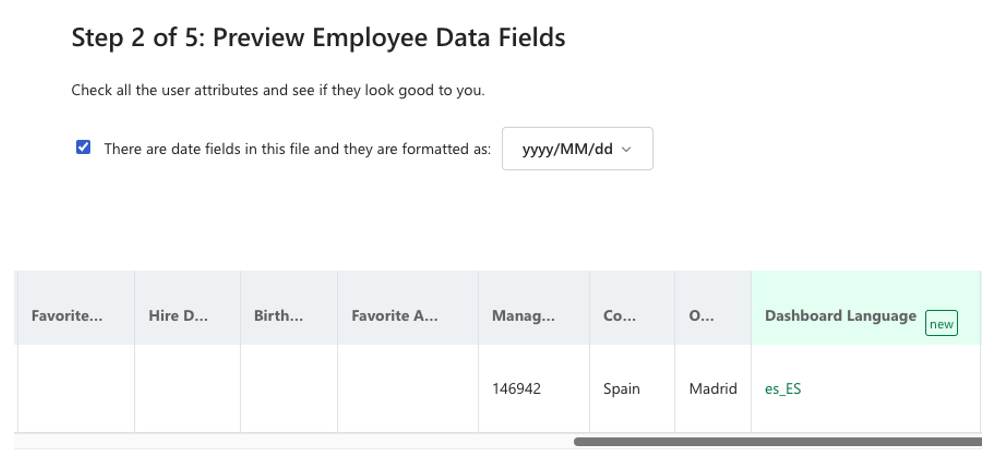Select the Dashboard Language column header
The height and width of the screenshot is (467, 1006).
point(840,316)
